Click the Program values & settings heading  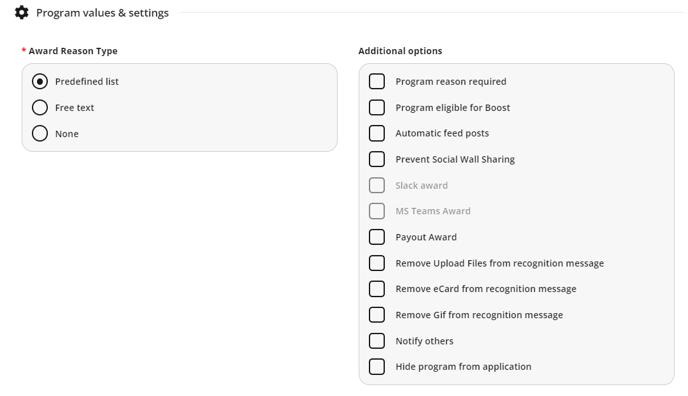pyautogui.click(x=102, y=13)
